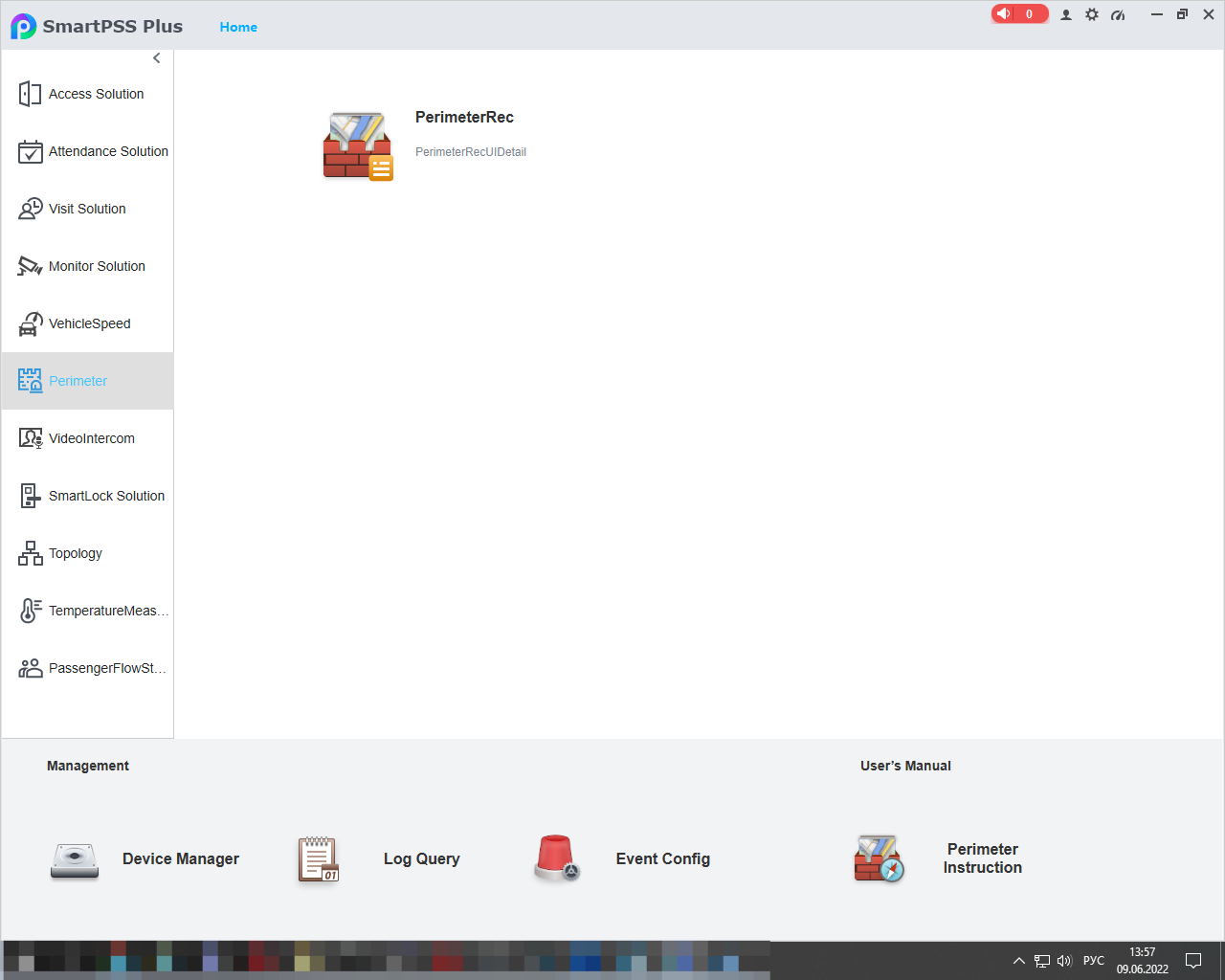Open the VehicleSpeed car icon

click(x=30, y=323)
